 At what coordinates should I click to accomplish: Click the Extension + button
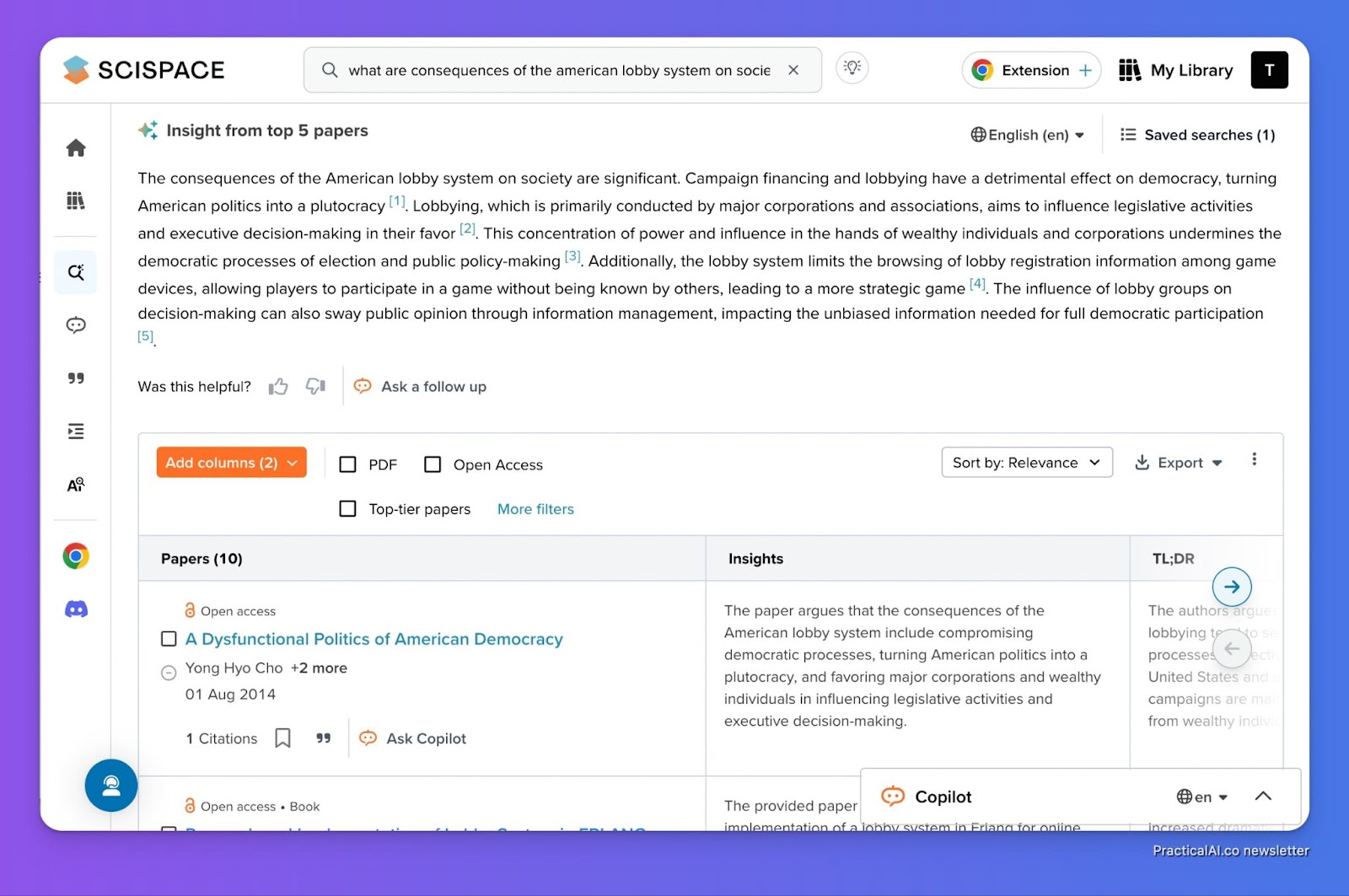pos(1032,70)
